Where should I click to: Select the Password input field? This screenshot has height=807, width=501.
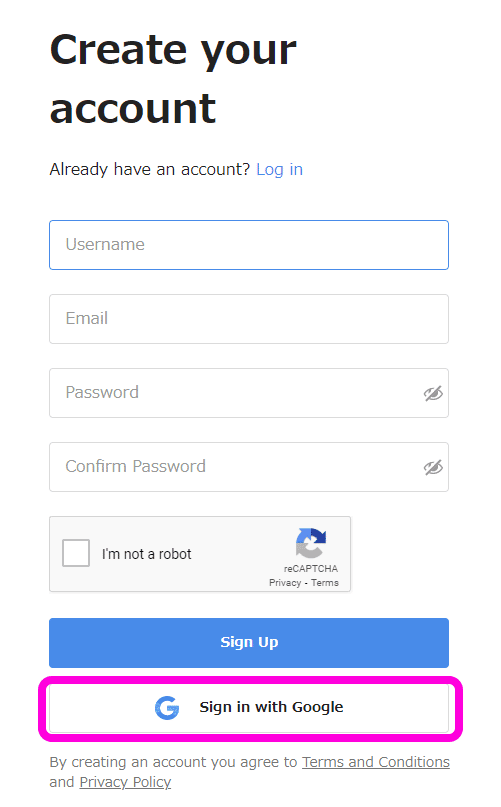point(249,393)
